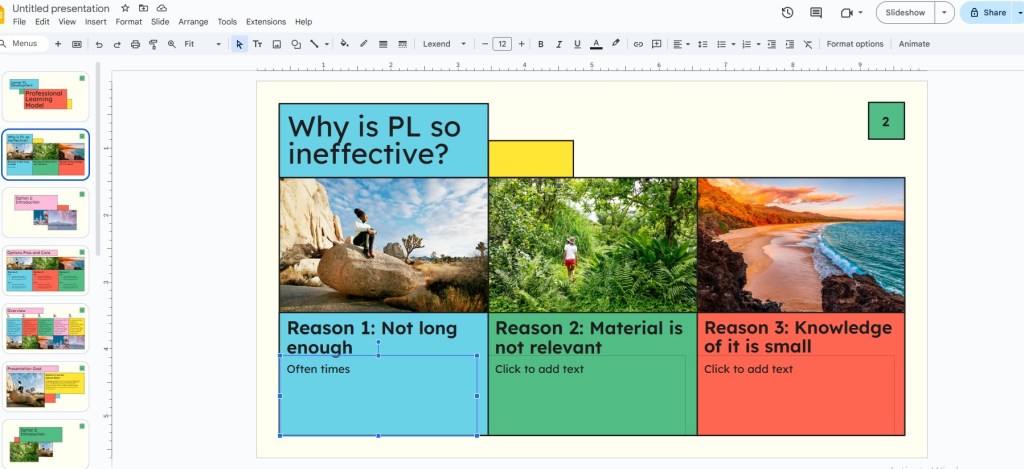The height and width of the screenshot is (469, 1024).
Task: Open the comments panel icon
Action: point(816,13)
